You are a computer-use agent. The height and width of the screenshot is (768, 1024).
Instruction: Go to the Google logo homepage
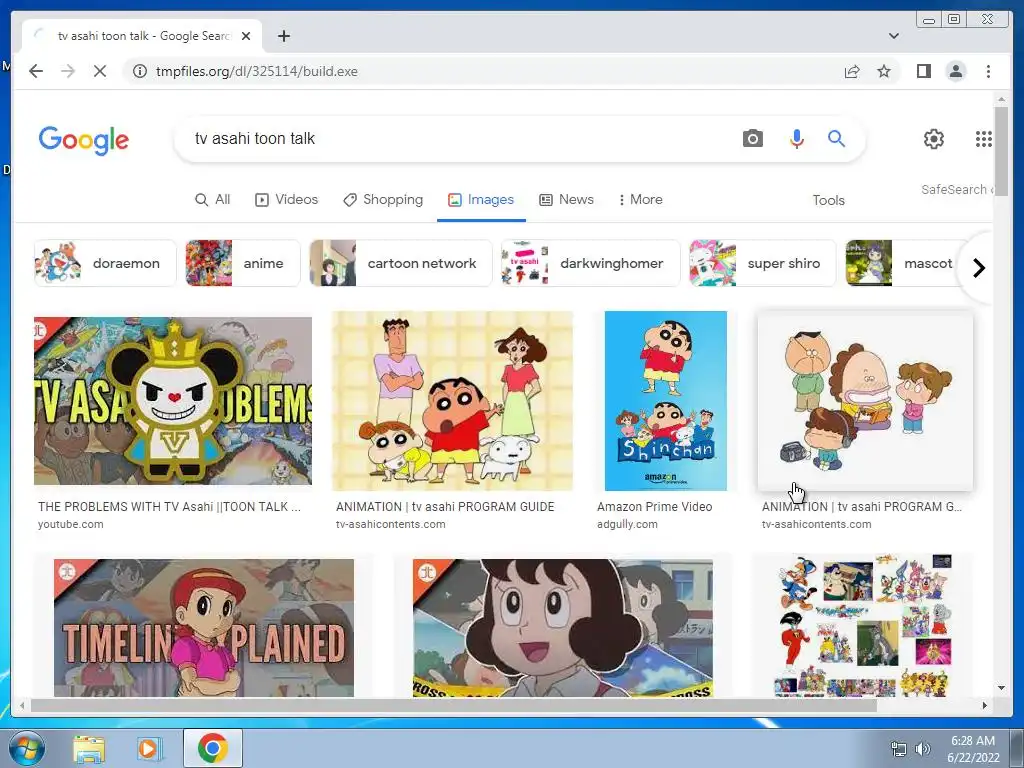click(84, 140)
